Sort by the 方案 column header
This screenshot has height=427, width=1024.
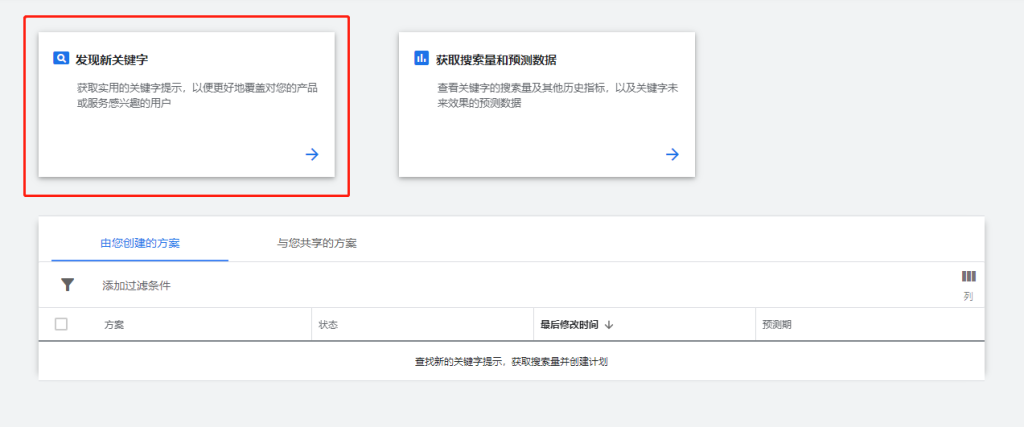tap(114, 325)
